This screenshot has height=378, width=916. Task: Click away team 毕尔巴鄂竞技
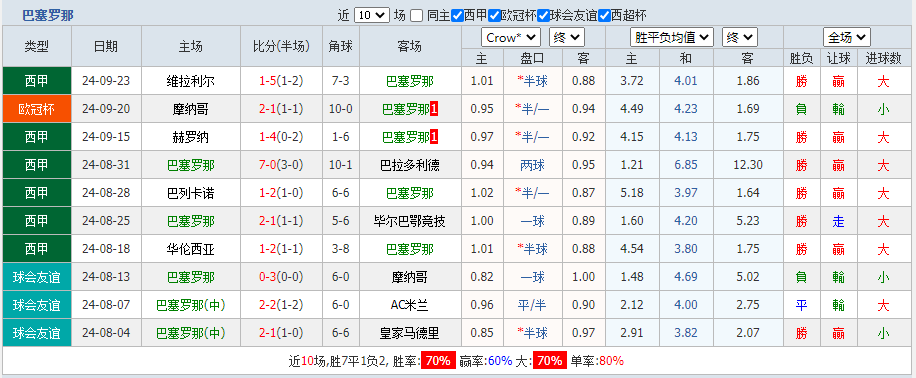click(x=410, y=221)
